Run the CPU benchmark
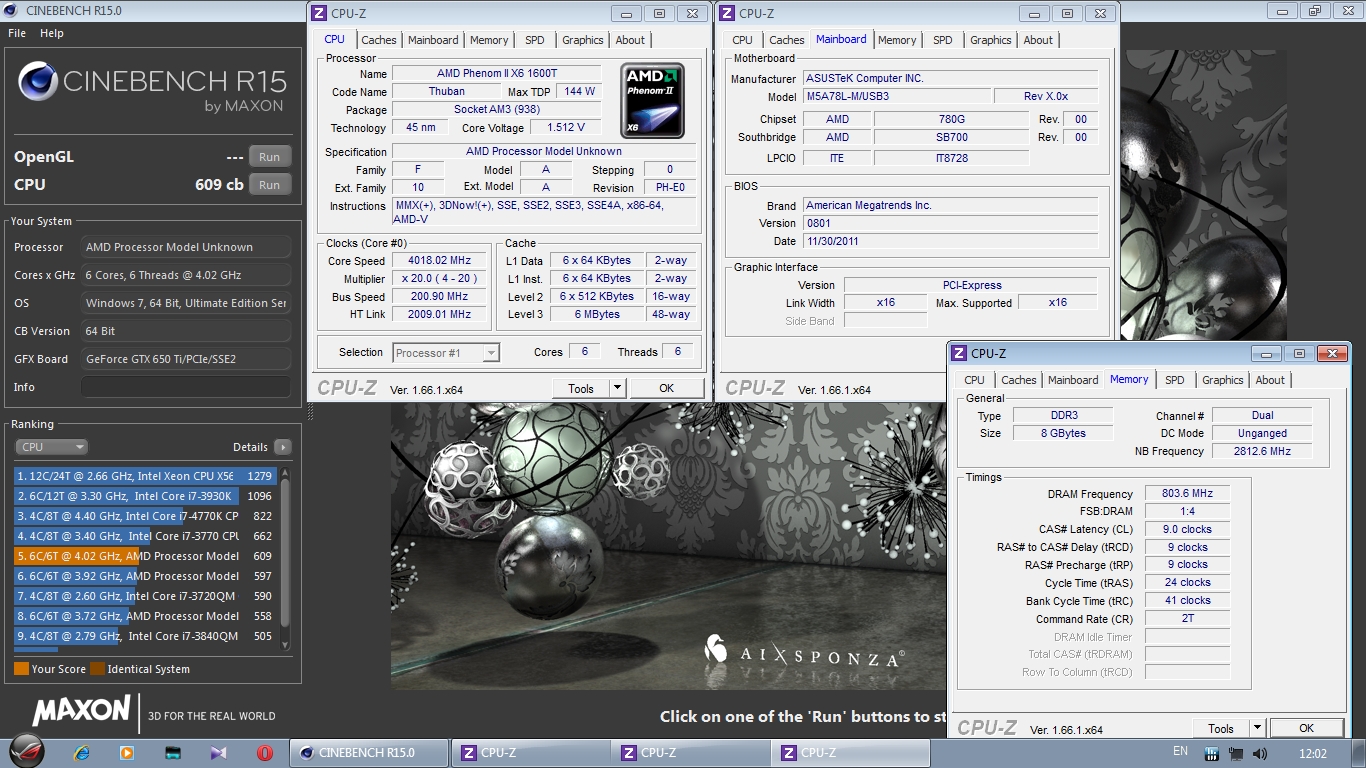Image resolution: width=1366 pixels, height=768 pixels. click(270, 185)
